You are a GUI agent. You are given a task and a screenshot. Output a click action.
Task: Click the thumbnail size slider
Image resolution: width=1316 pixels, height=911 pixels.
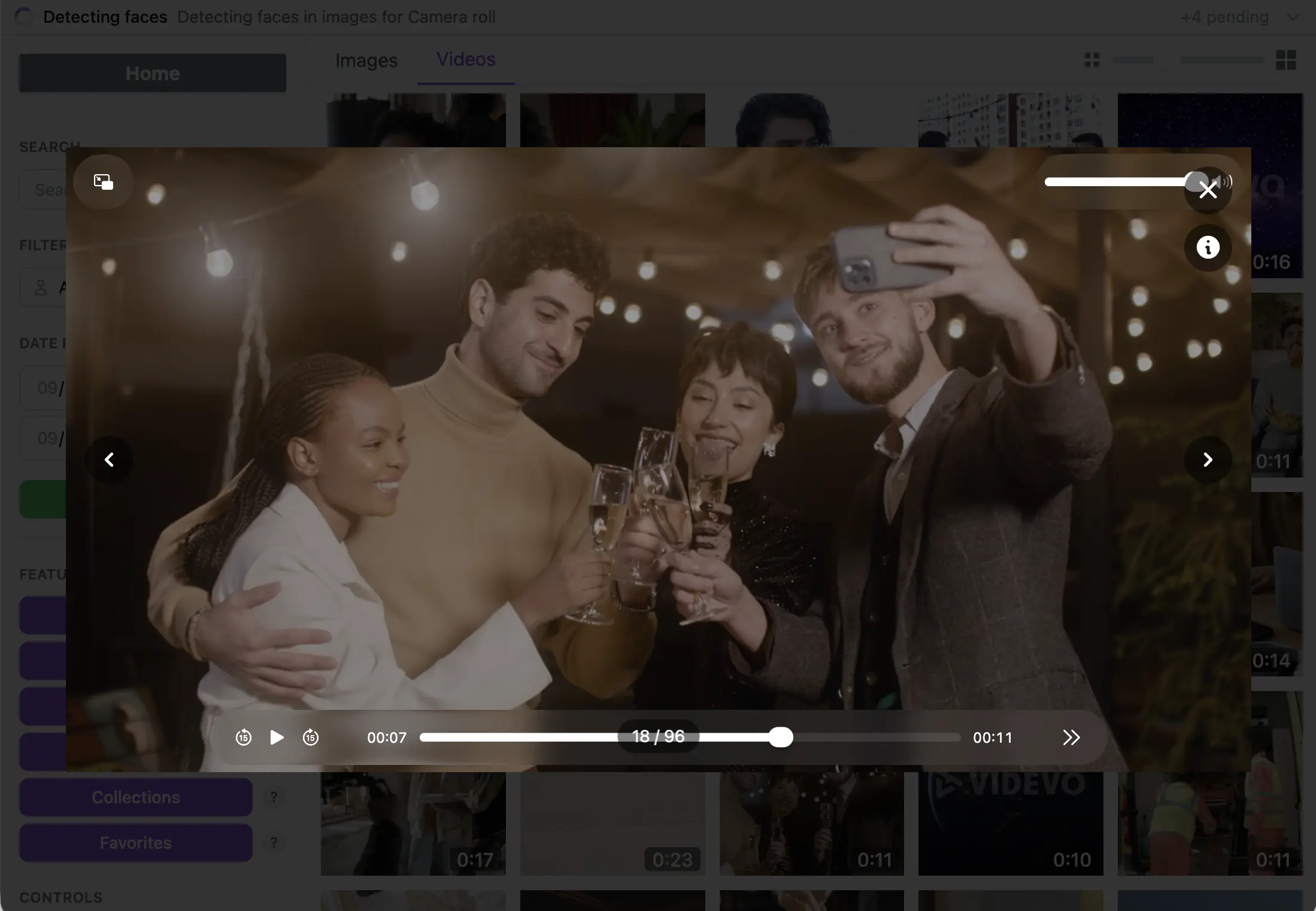click(1188, 60)
